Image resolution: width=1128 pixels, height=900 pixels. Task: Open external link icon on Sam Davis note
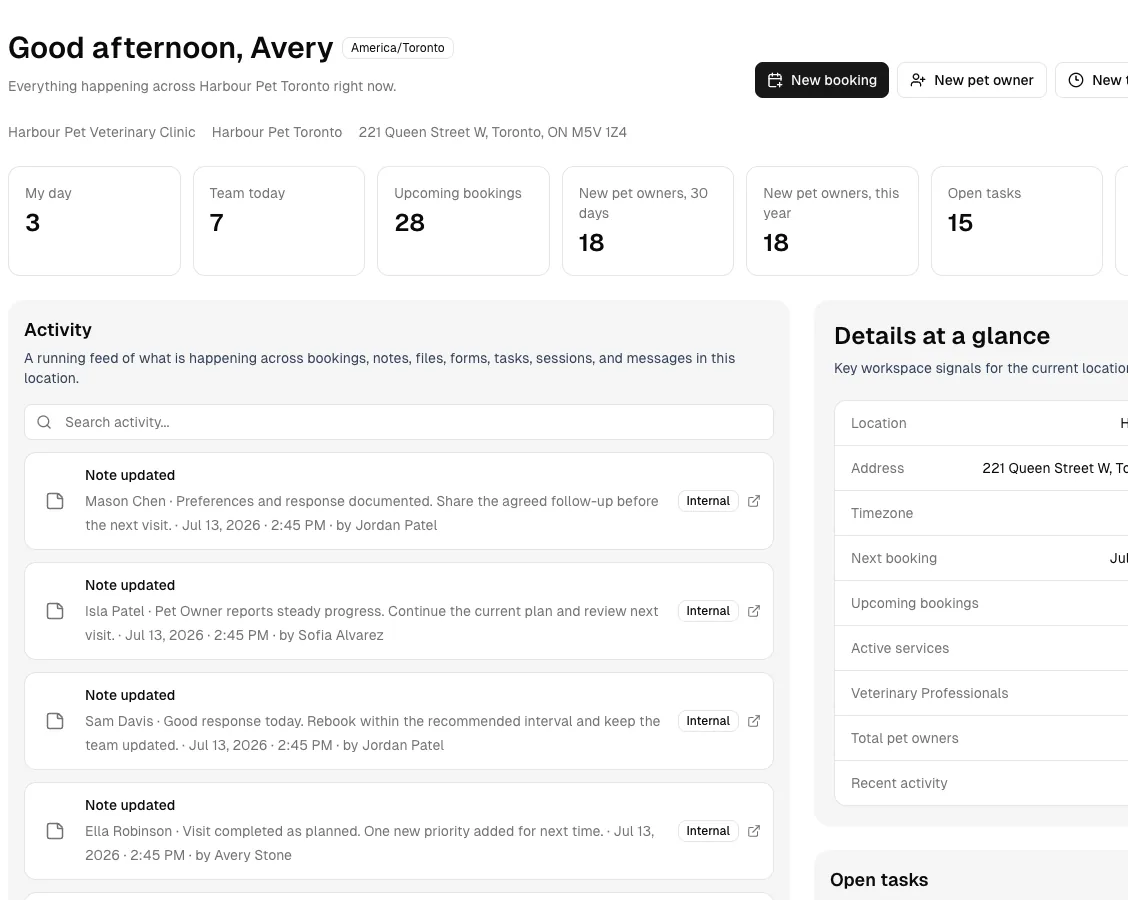pyautogui.click(x=753, y=721)
